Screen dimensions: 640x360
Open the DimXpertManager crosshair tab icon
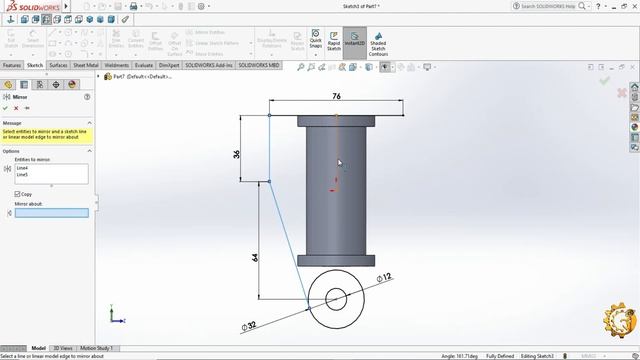(56, 84)
